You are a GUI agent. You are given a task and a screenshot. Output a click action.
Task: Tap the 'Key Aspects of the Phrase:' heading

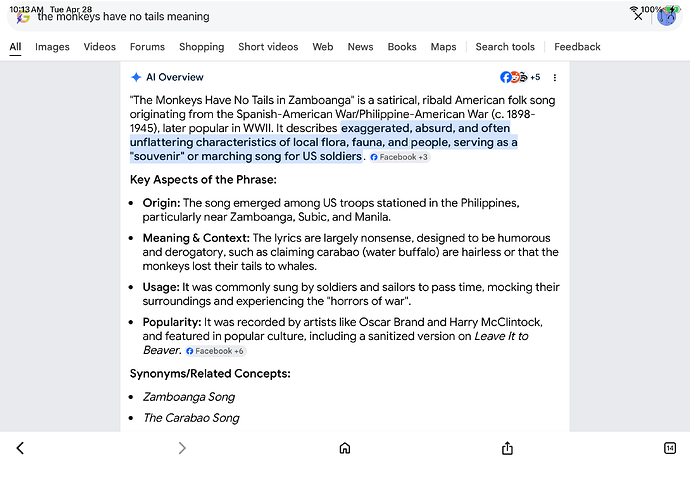tap(203, 179)
